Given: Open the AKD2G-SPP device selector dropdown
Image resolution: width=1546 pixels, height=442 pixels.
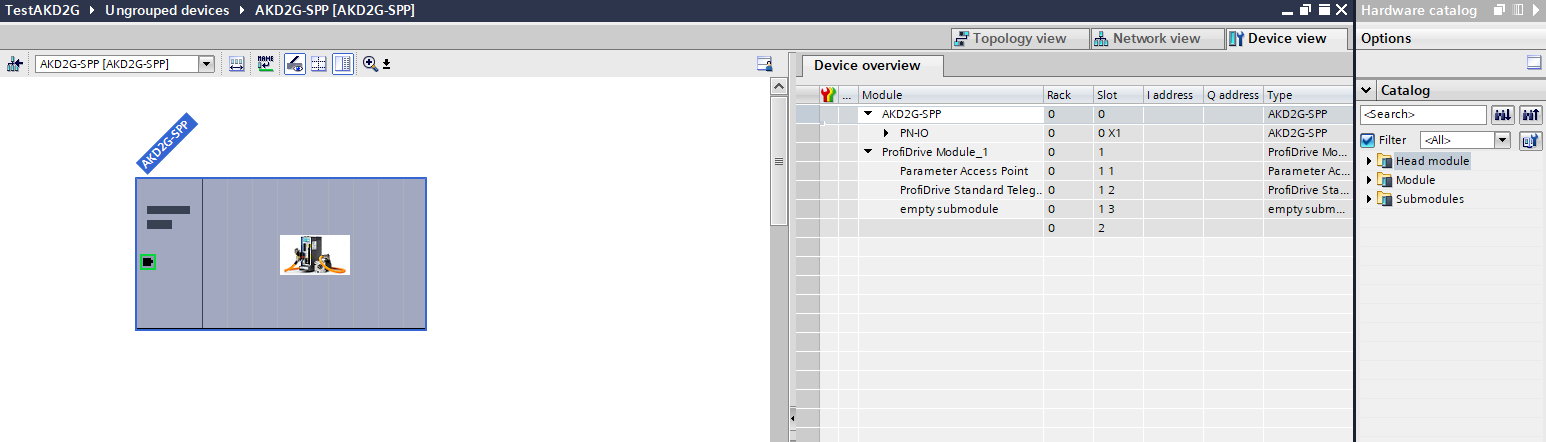Looking at the screenshot, I should pyautogui.click(x=207, y=64).
